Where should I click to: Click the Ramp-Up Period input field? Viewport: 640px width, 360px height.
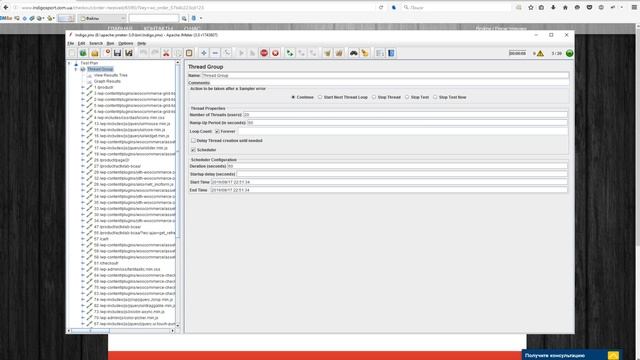click(x=407, y=122)
